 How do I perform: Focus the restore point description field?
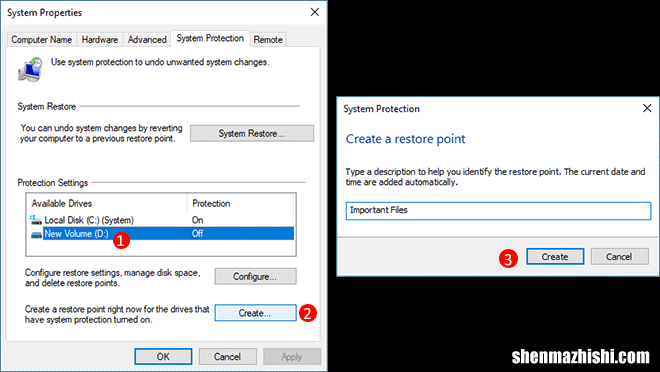(498, 211)
